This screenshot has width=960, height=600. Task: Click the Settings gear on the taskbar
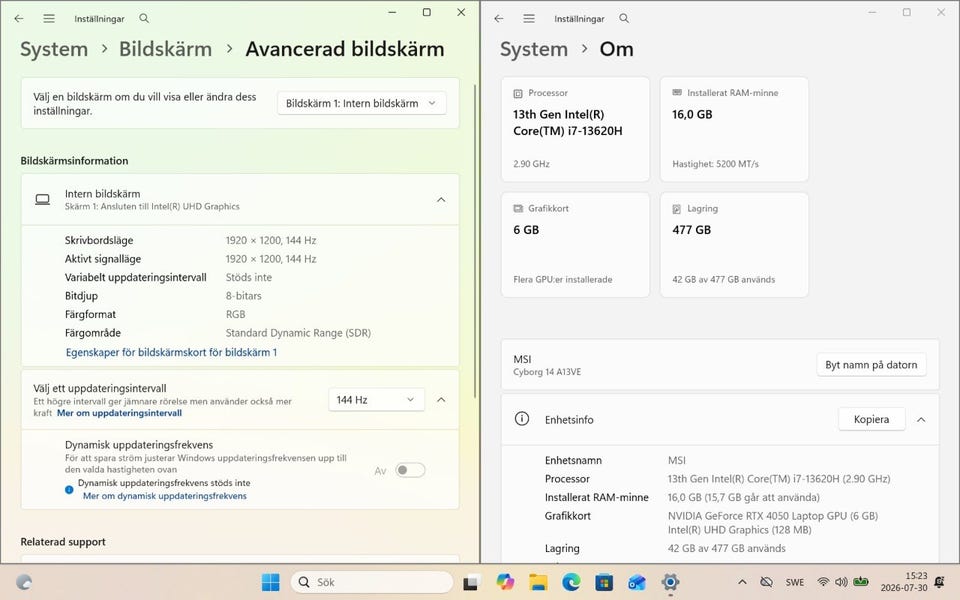coord(670,582)
